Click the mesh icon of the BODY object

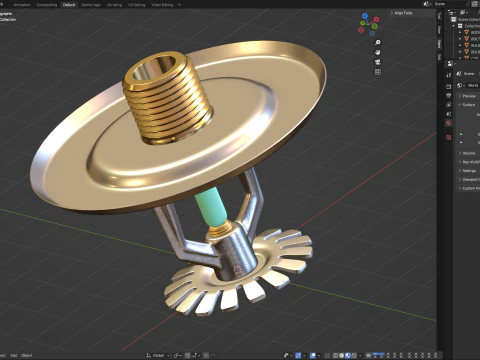(x=467, y=32)
